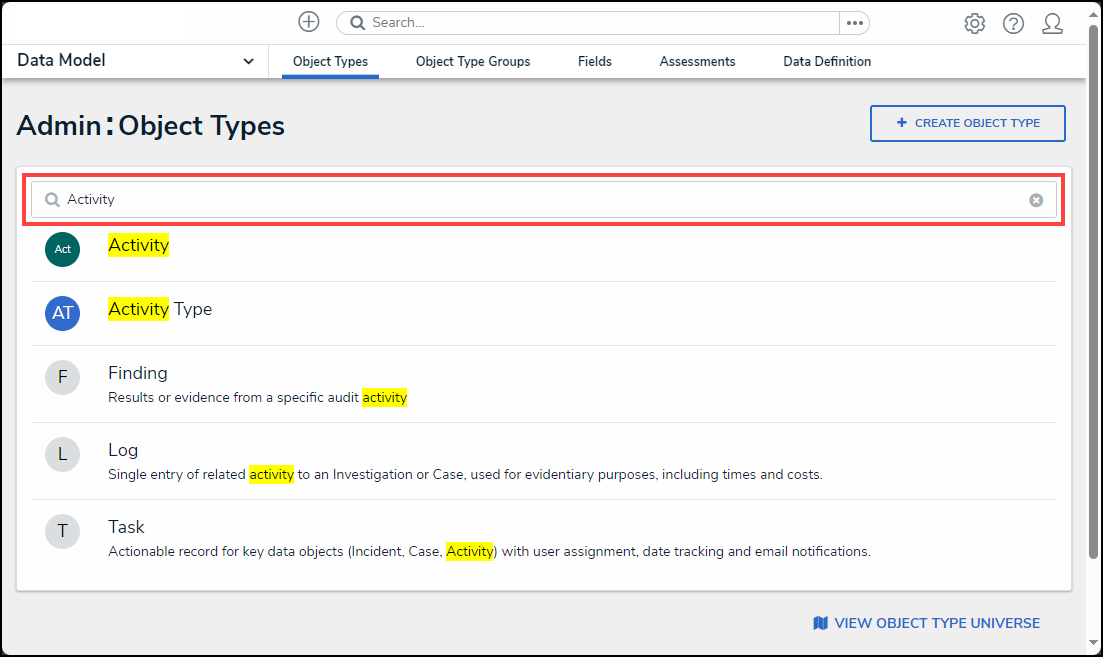Open the help question mark icon
1103x657 pixels.
point(1013,24)
